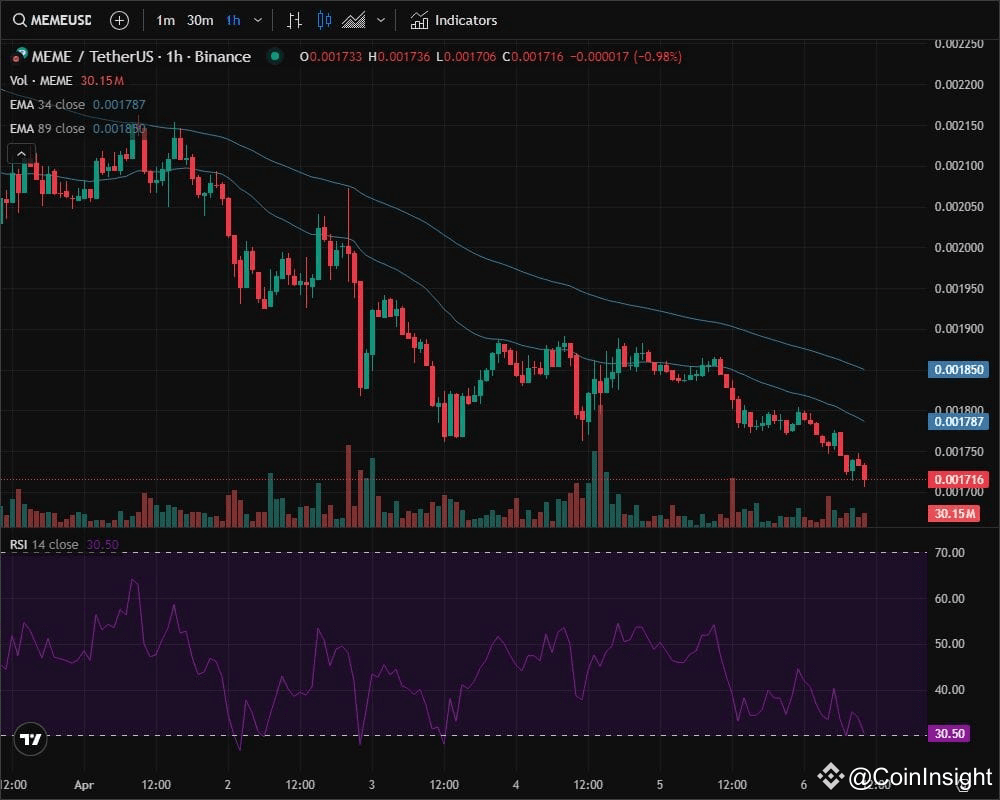
Task: Click the 0.002000 price axis label
Action: click(x=959, y=248)
